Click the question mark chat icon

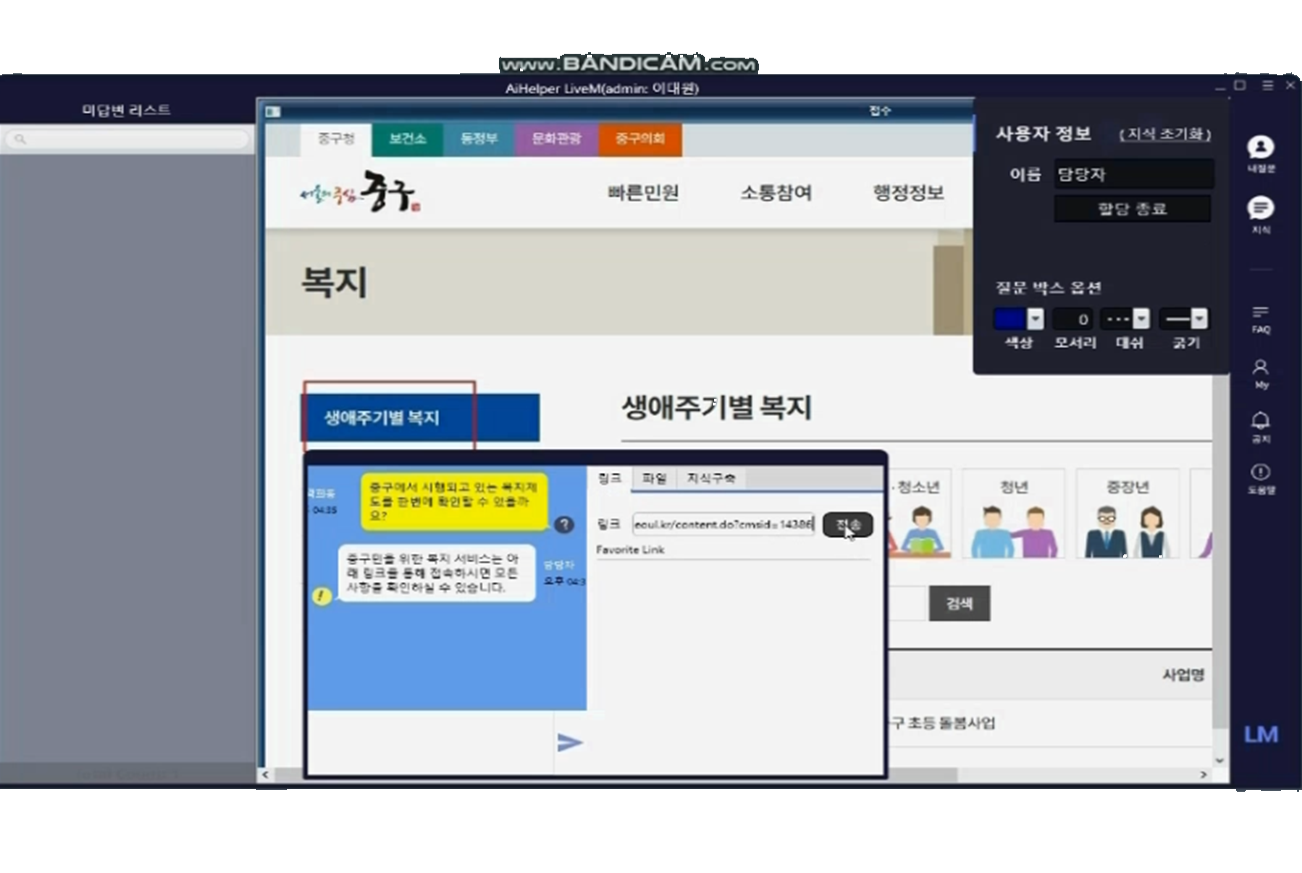[564, 524]
